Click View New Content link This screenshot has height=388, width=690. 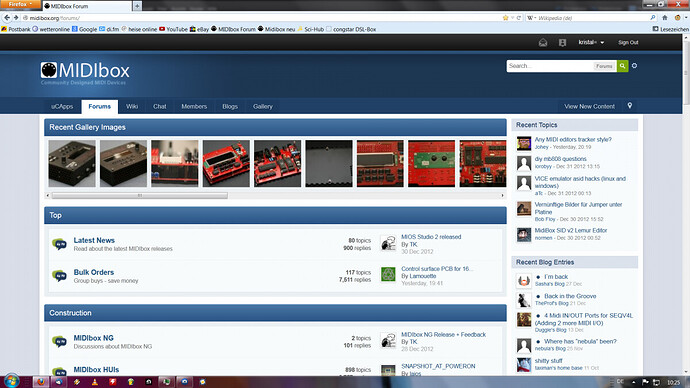[589, 106]
